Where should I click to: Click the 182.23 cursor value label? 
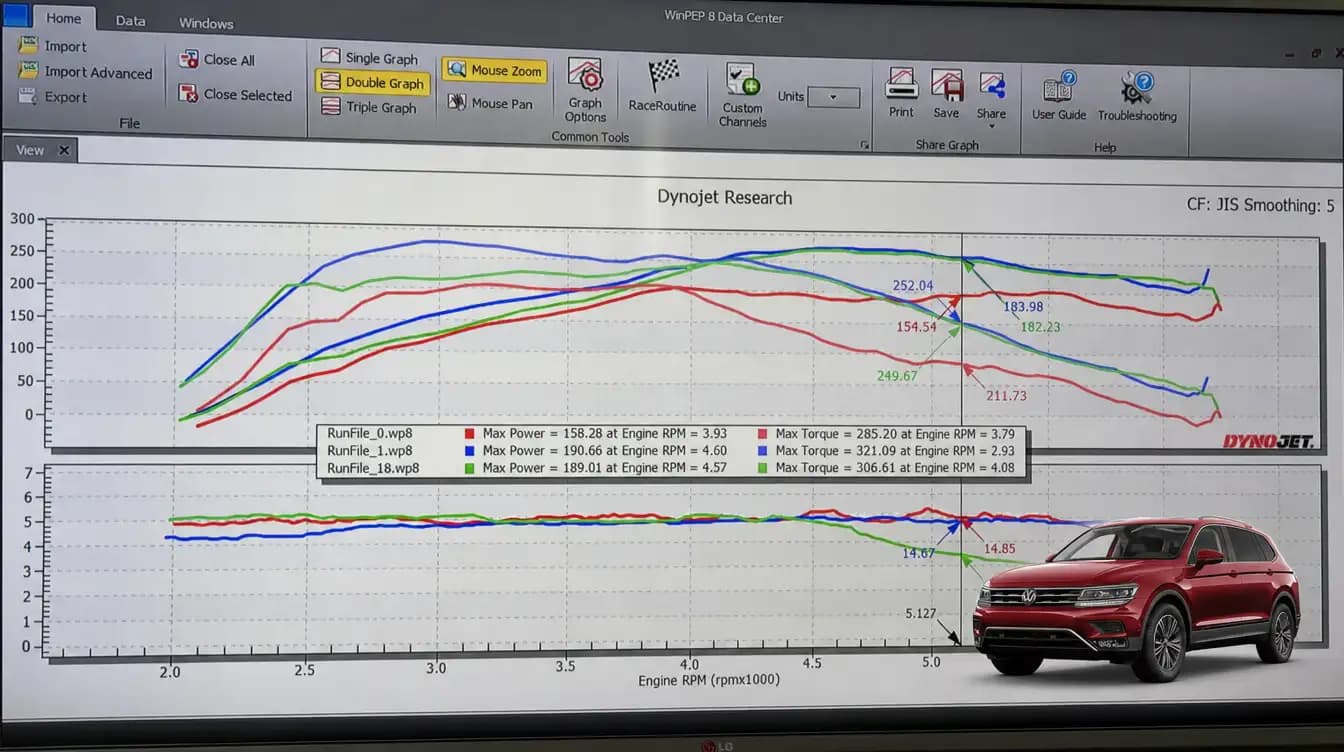coord(1041,327)
